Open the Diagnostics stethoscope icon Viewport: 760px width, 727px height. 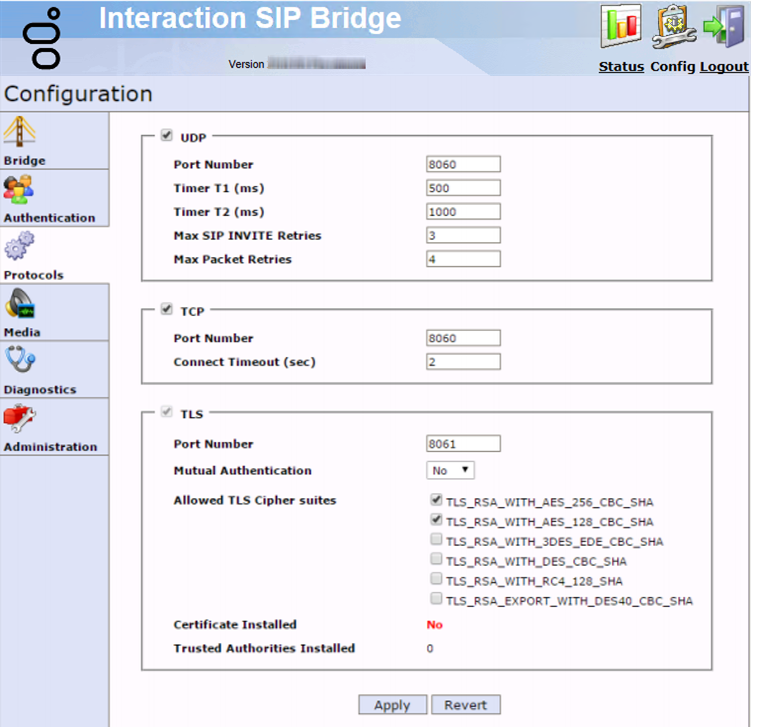pyautogui.click(x=20, y=361)
